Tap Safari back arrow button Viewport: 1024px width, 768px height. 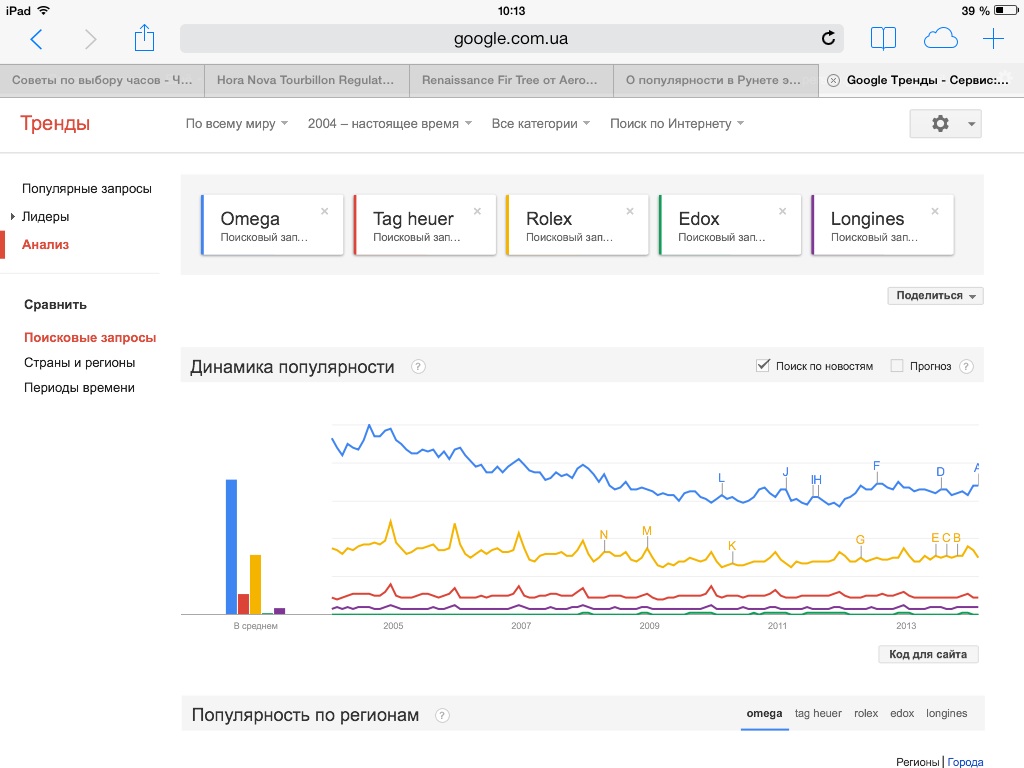click(36, 39)
